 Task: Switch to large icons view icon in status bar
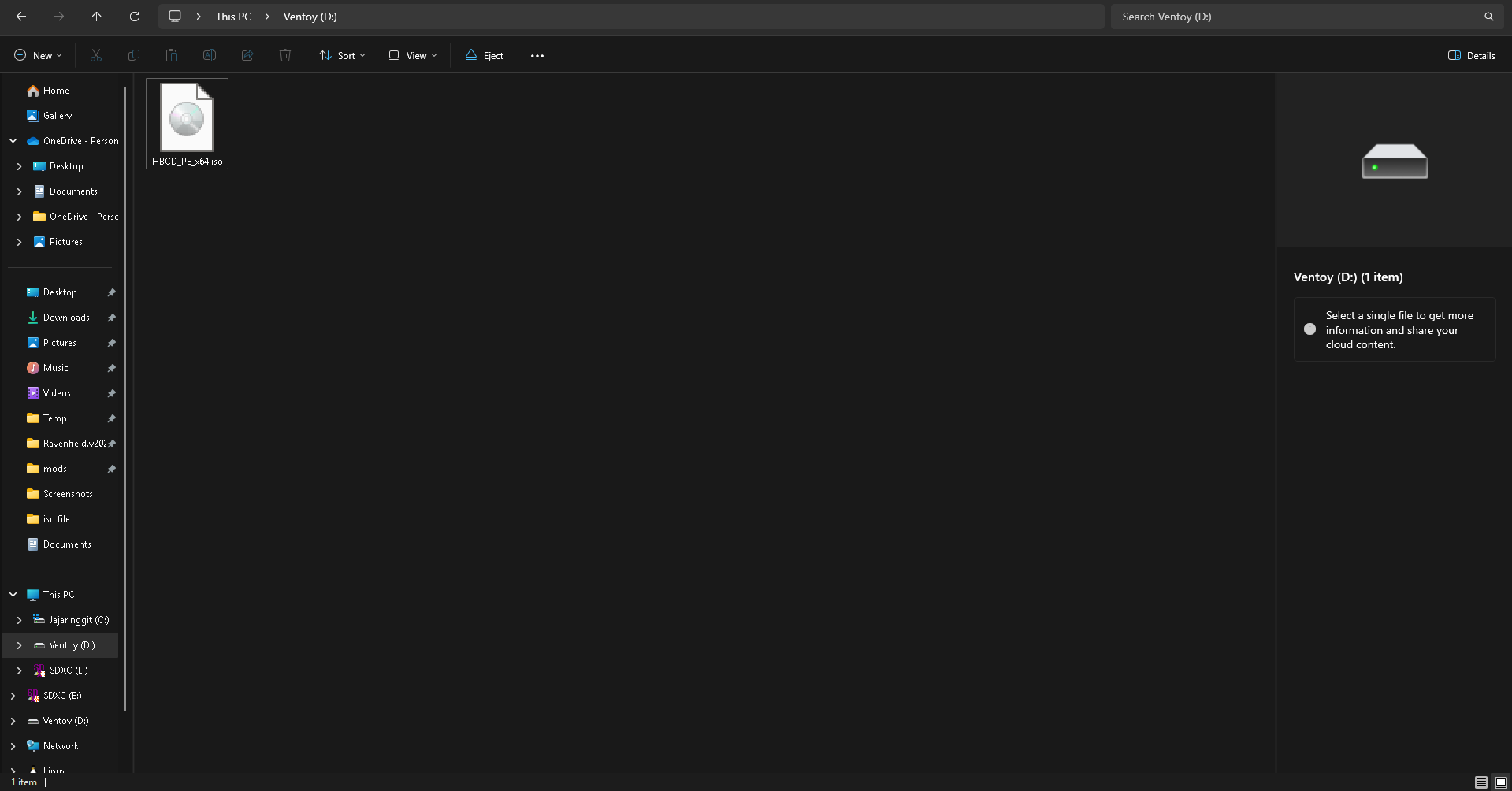pos(1501,782)
